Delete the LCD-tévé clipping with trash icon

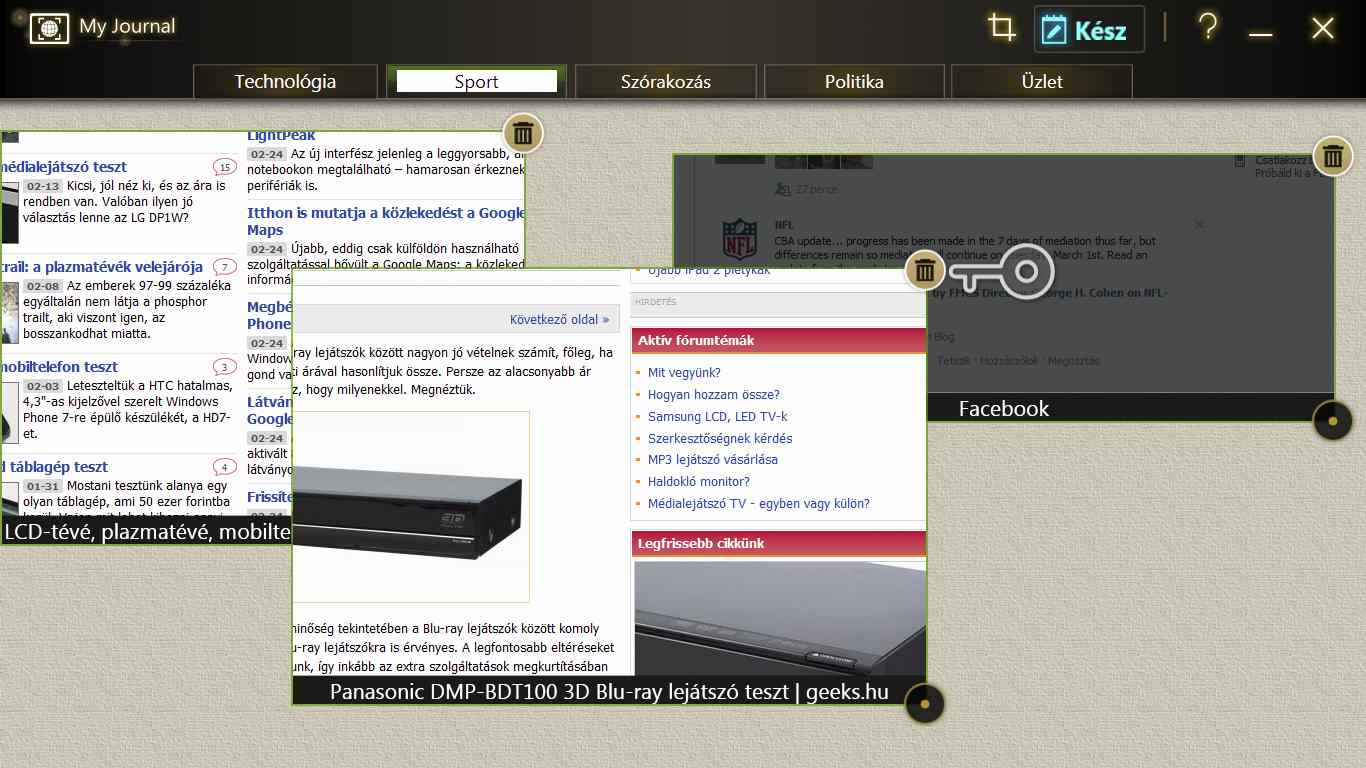[x=523, y=133]
